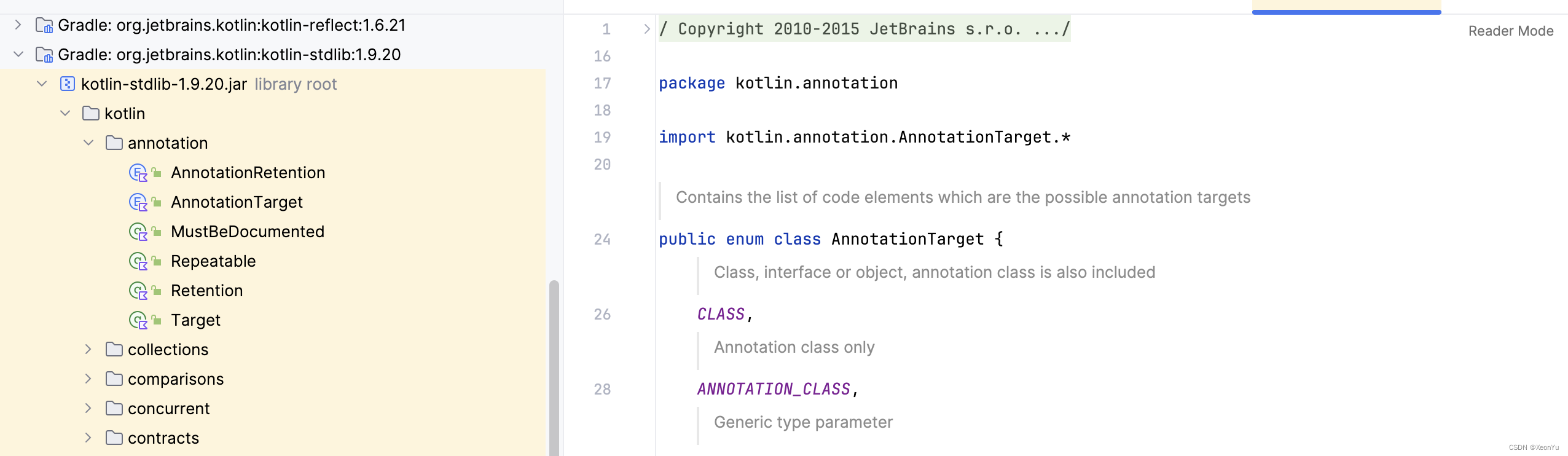
Task: Expand the collections folder
Action: 88,350
